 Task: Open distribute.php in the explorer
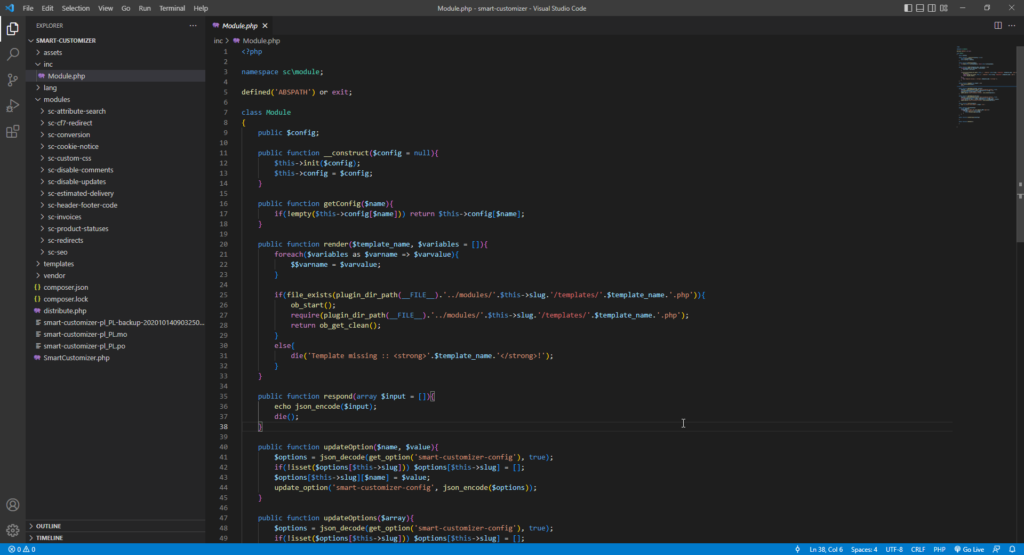[116, 311]
